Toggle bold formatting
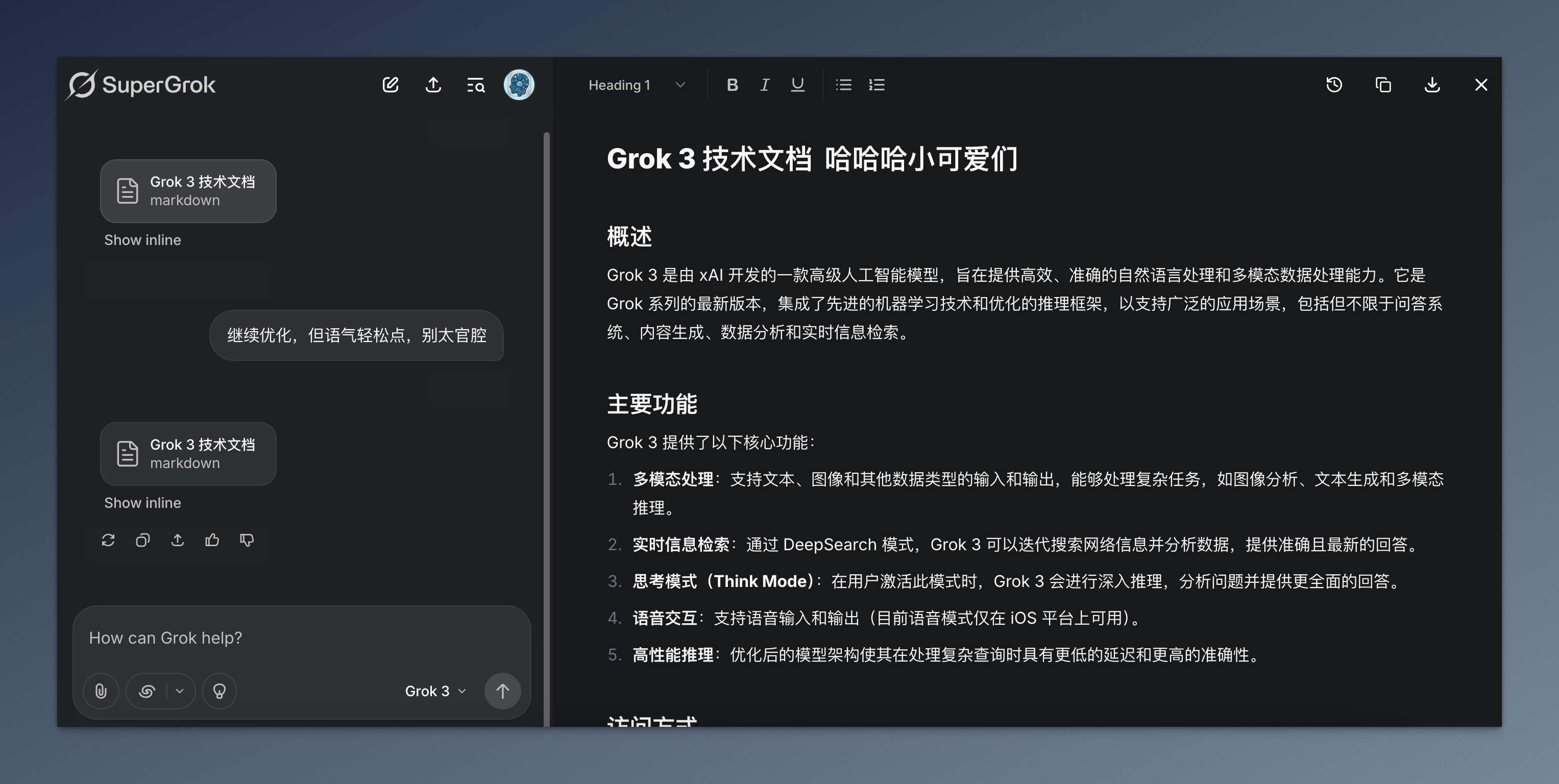 [733, 85]
